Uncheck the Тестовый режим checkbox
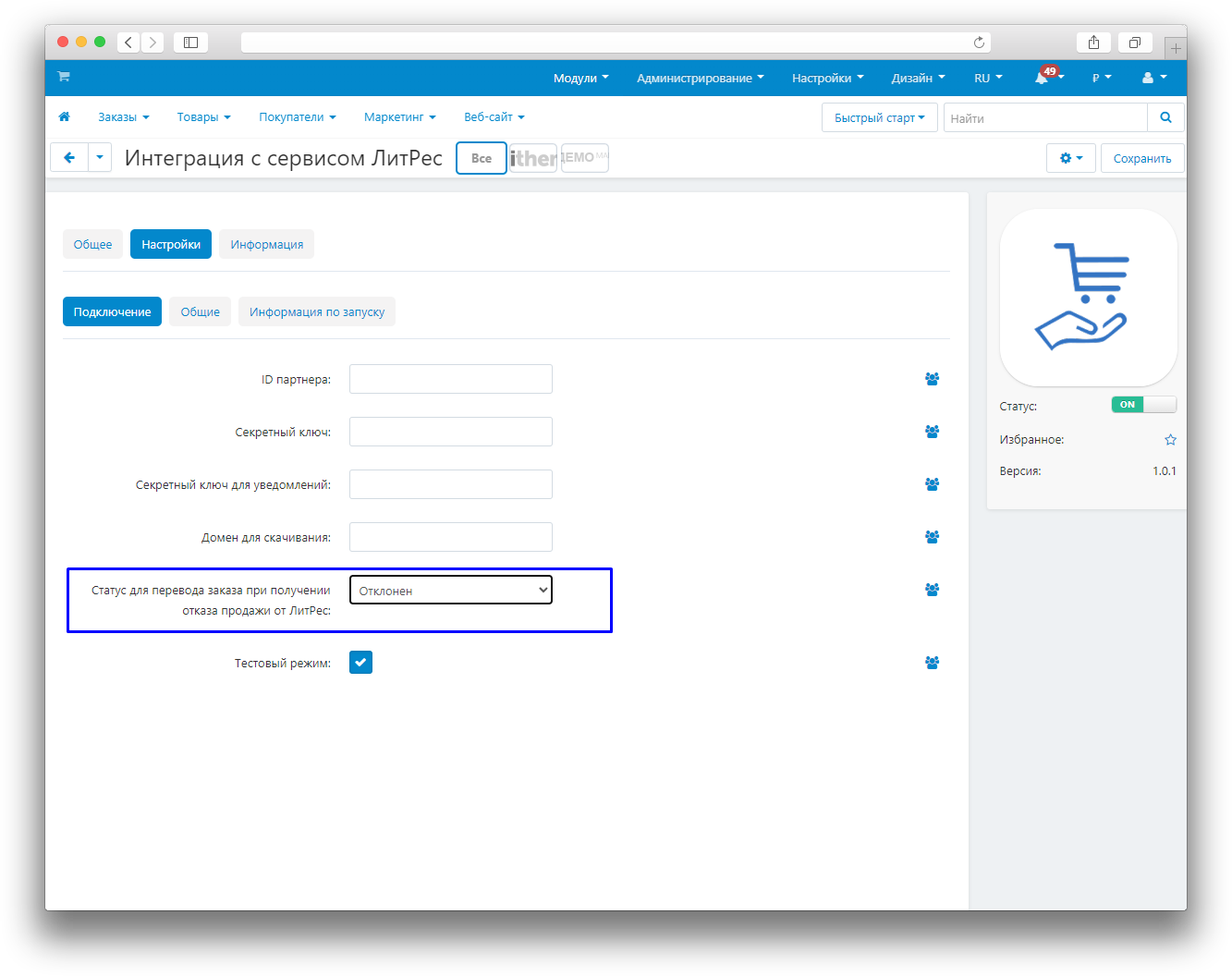1232x976 pixels. pyautogui.click(x=360, y=663)
